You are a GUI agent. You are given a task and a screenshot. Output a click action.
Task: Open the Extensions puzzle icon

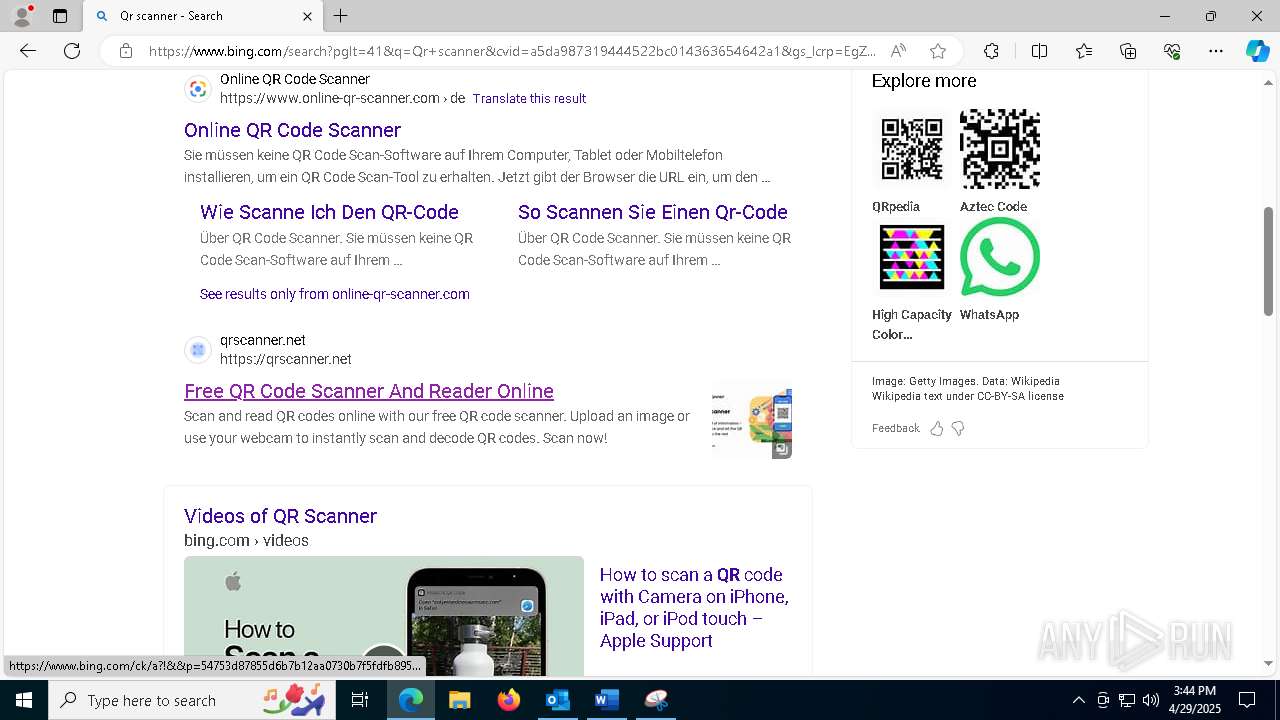coord(991,51)
